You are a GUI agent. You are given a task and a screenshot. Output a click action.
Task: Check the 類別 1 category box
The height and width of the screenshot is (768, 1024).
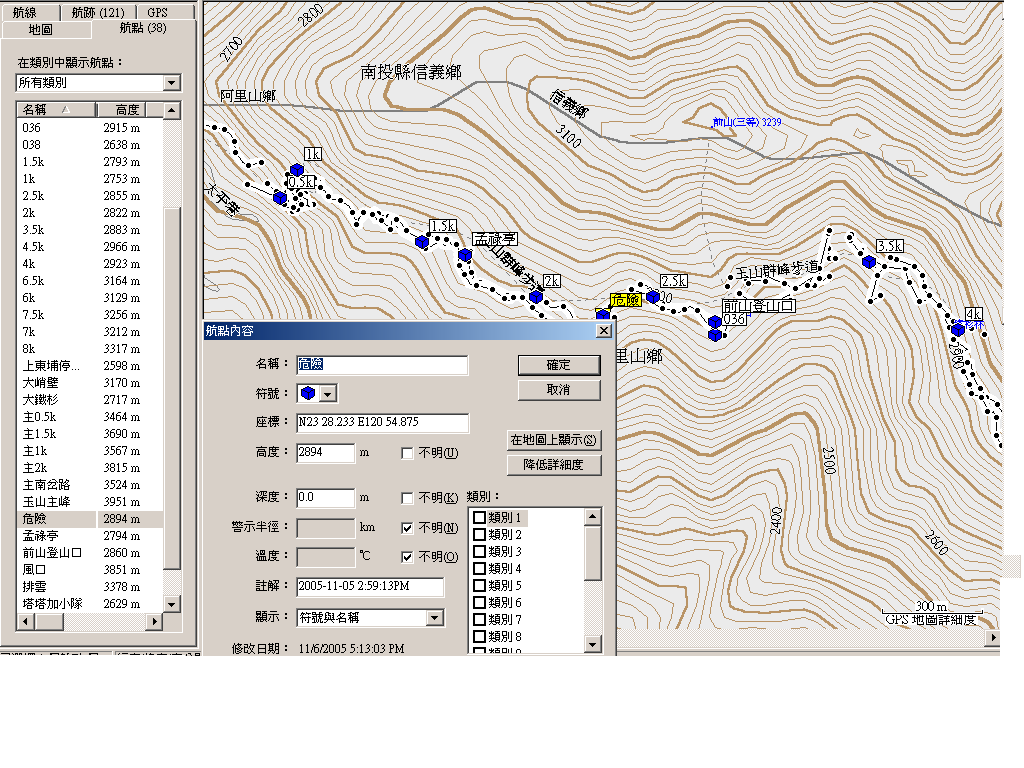point(479,518)
